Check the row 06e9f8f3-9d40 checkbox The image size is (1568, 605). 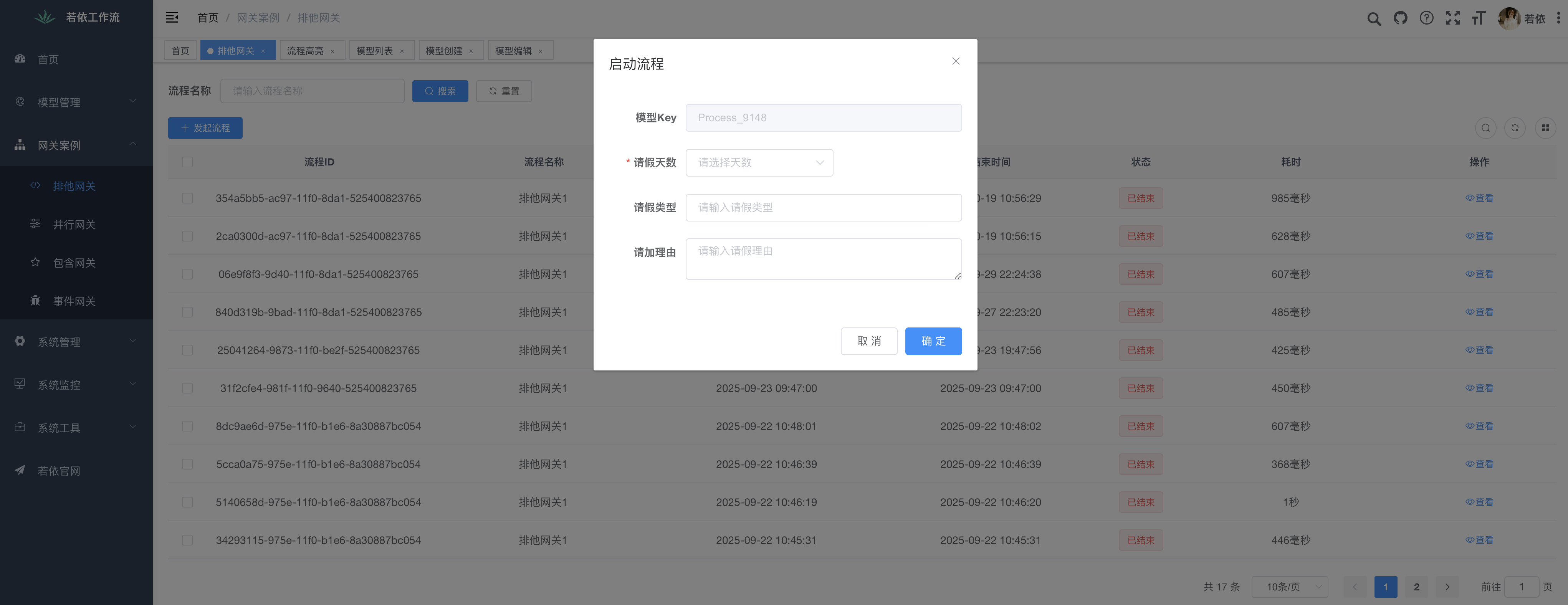(x=187, y=274)
